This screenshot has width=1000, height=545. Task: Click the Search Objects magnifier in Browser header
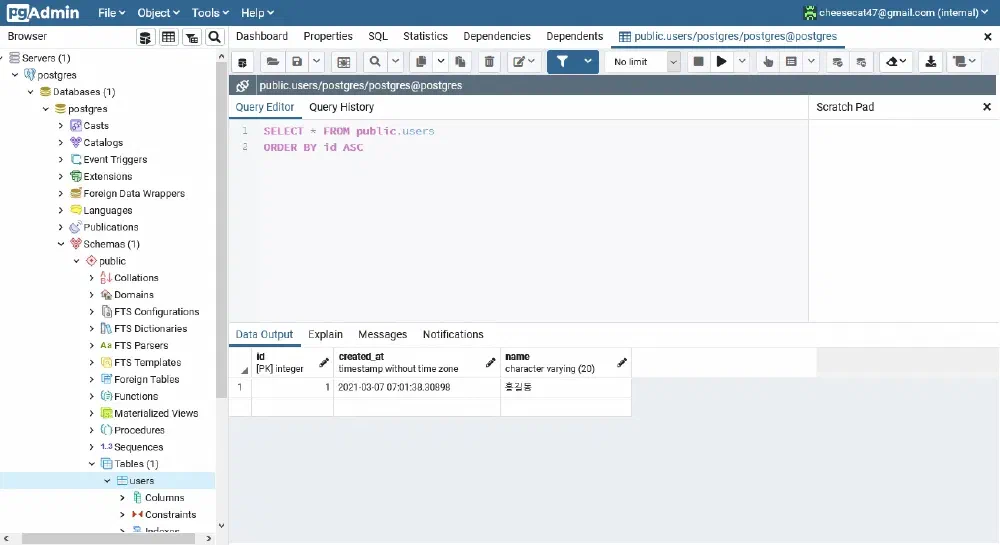(x=214, y=38)
